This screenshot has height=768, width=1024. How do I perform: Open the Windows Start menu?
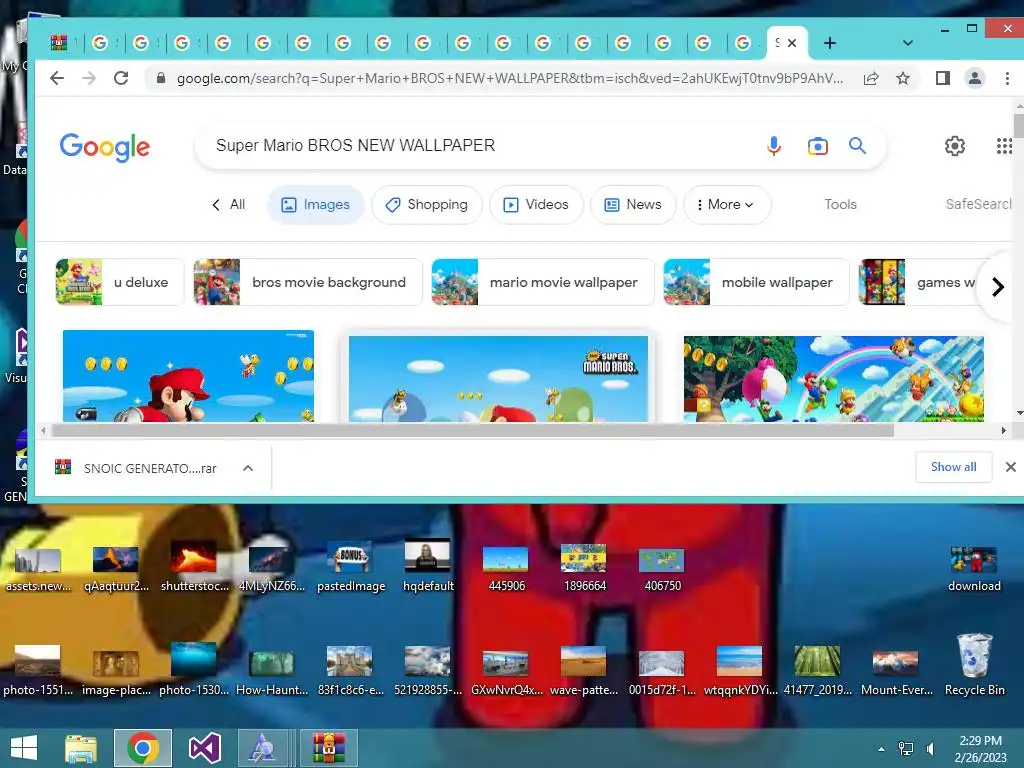click(24, 748)
